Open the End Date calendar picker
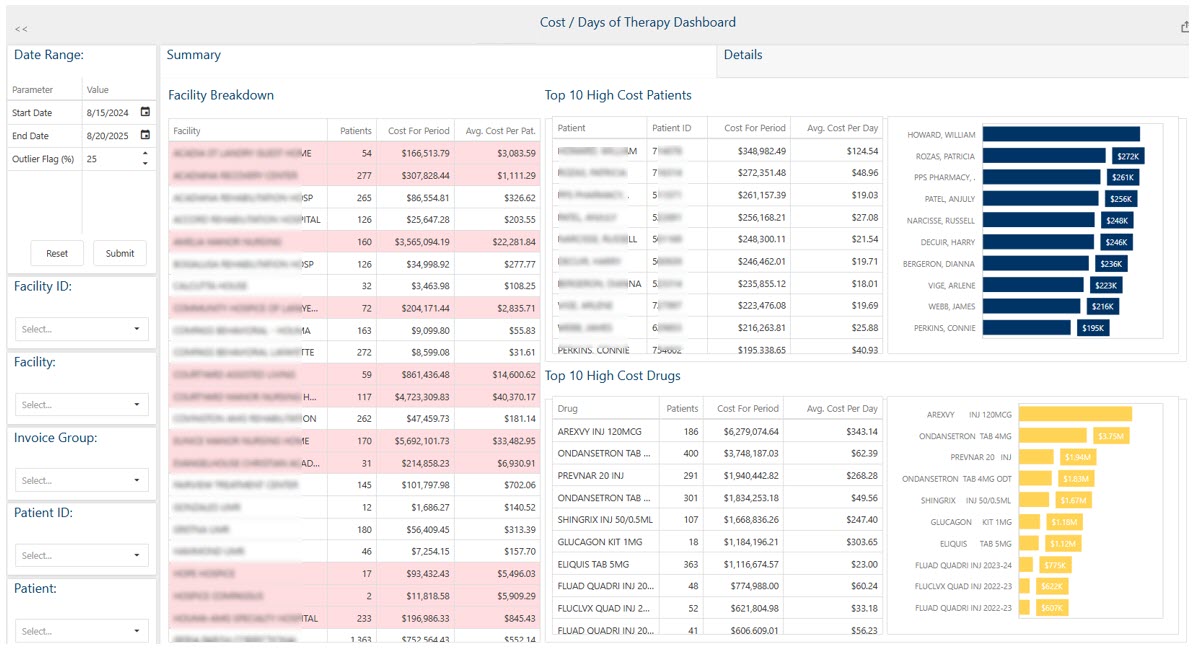The width and height of the screenshot is (1198, 650). coord(145,135)
